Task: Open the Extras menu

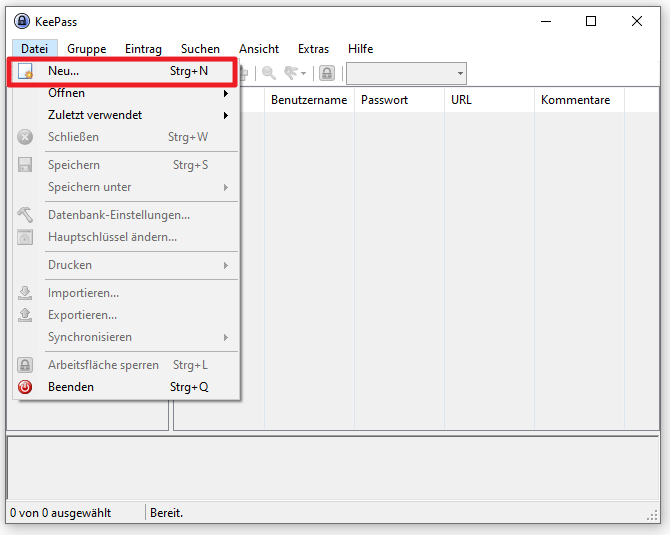Action: 313,49
